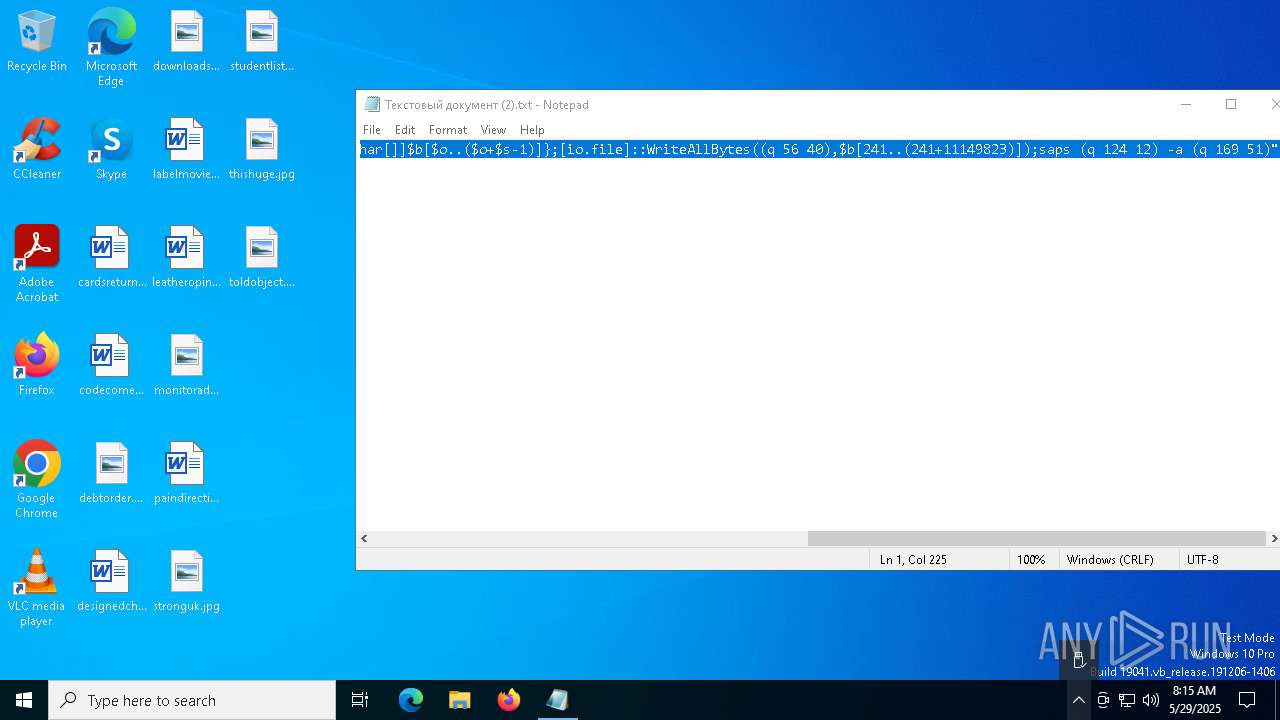Launch Microsoft Edge from the desktop
Viewport: 1280px width, 720px height.
pyautogui.click(x=111, y=48)
